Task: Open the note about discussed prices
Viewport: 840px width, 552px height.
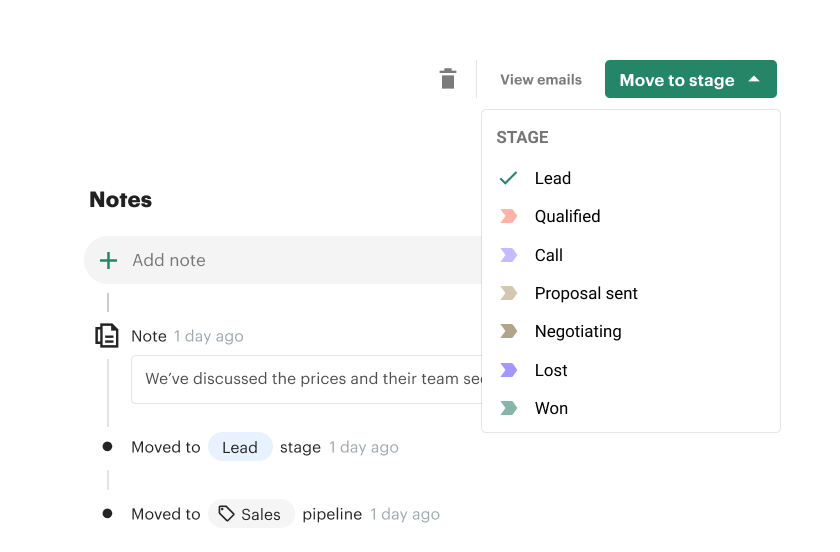Action: tap(307, 379)
